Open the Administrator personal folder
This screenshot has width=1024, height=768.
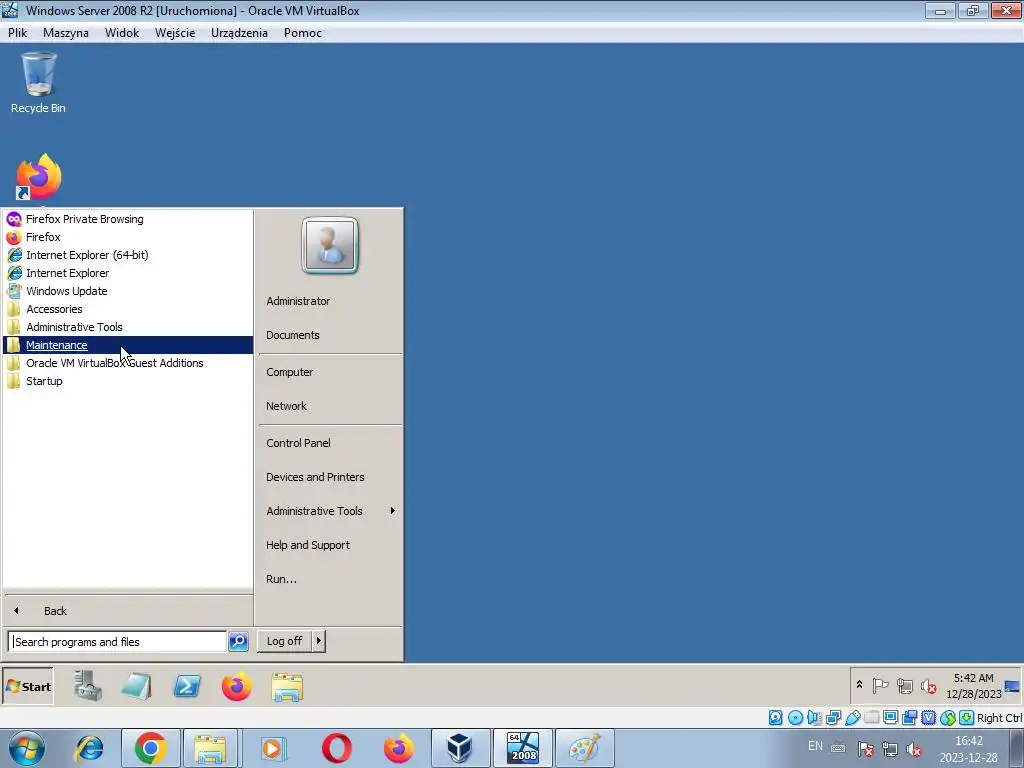298,301
